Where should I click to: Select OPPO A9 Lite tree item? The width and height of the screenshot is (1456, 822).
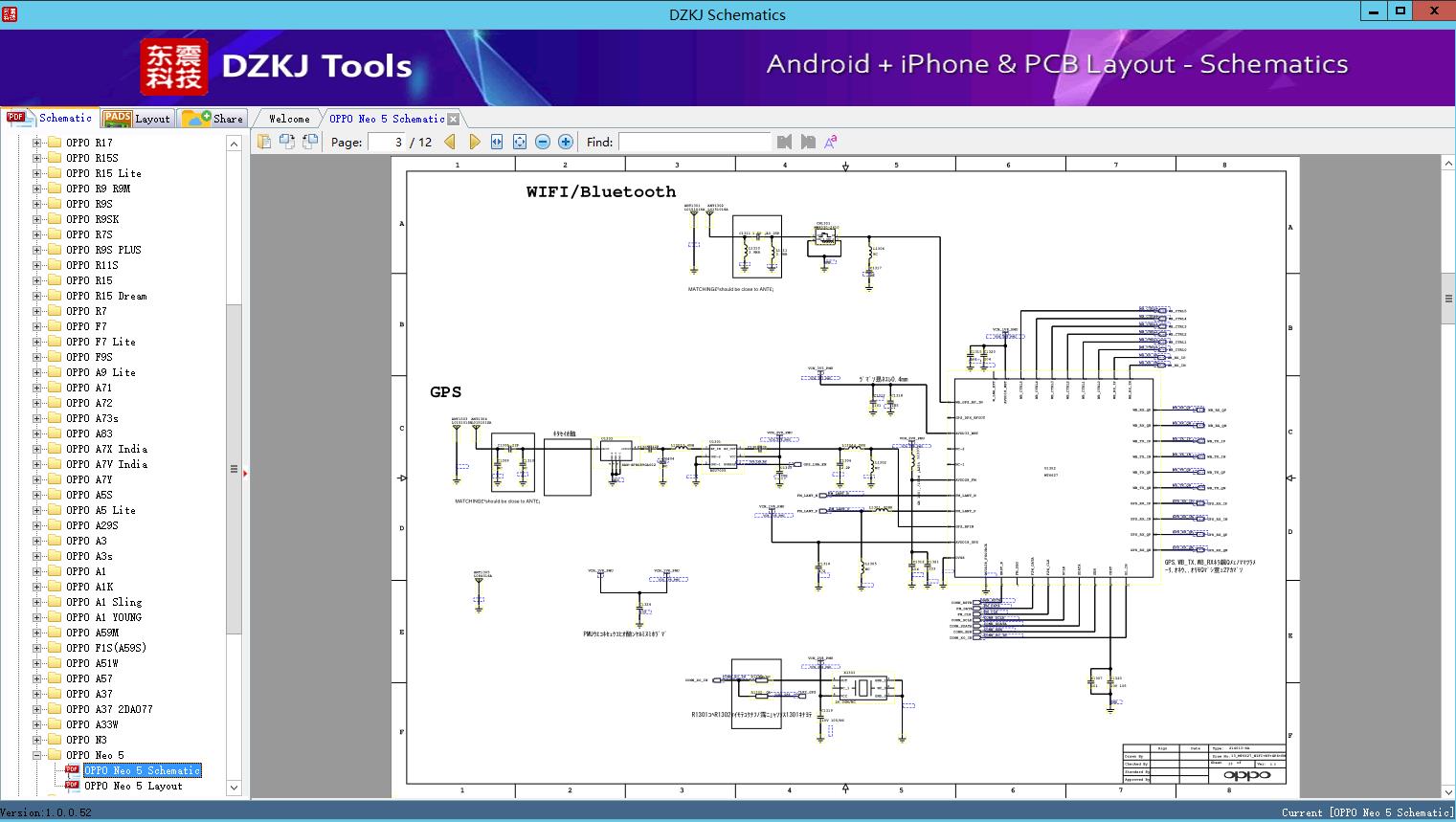[x=101, y=372]
